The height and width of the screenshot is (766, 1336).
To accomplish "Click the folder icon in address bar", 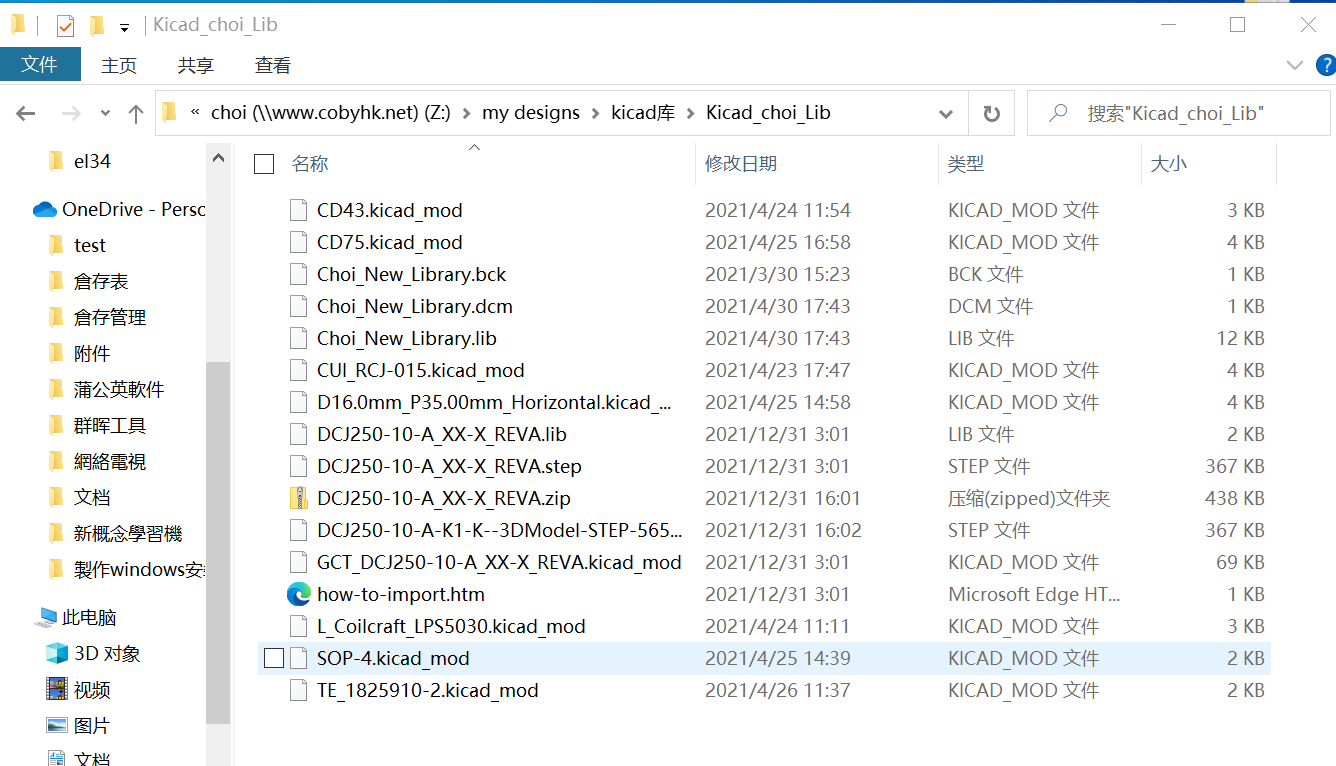I will coord(169,112).
